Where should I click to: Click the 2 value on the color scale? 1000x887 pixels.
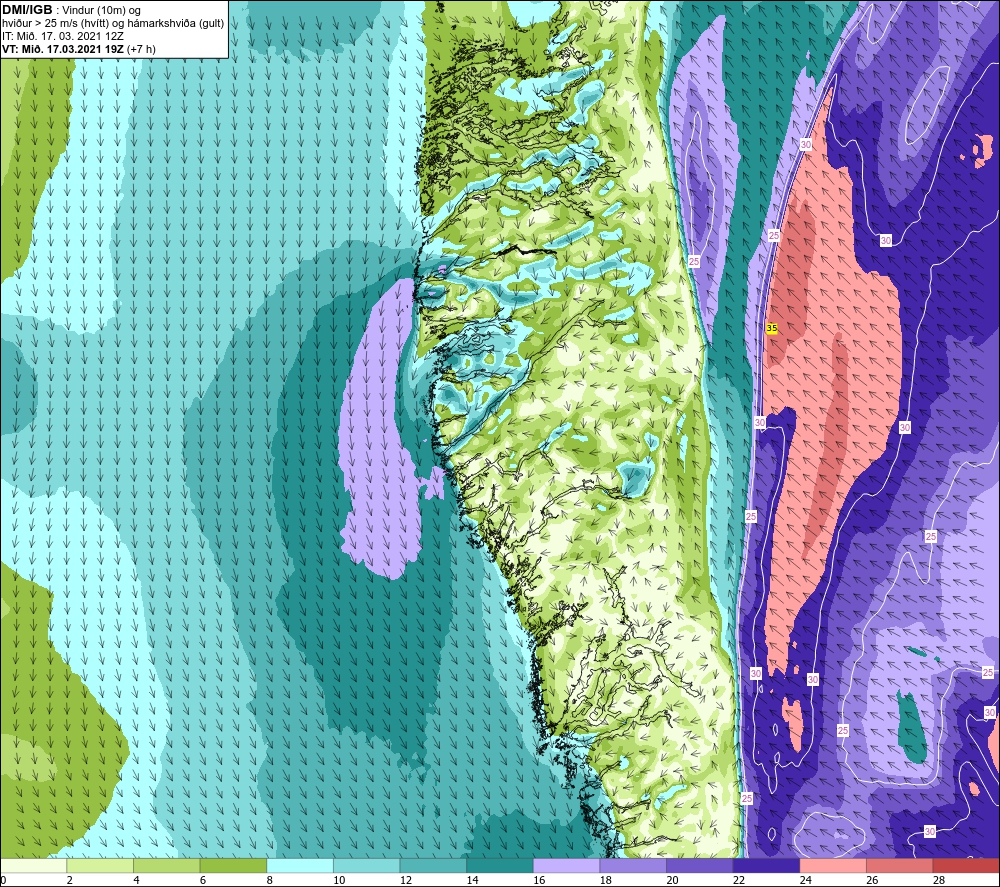69,880
